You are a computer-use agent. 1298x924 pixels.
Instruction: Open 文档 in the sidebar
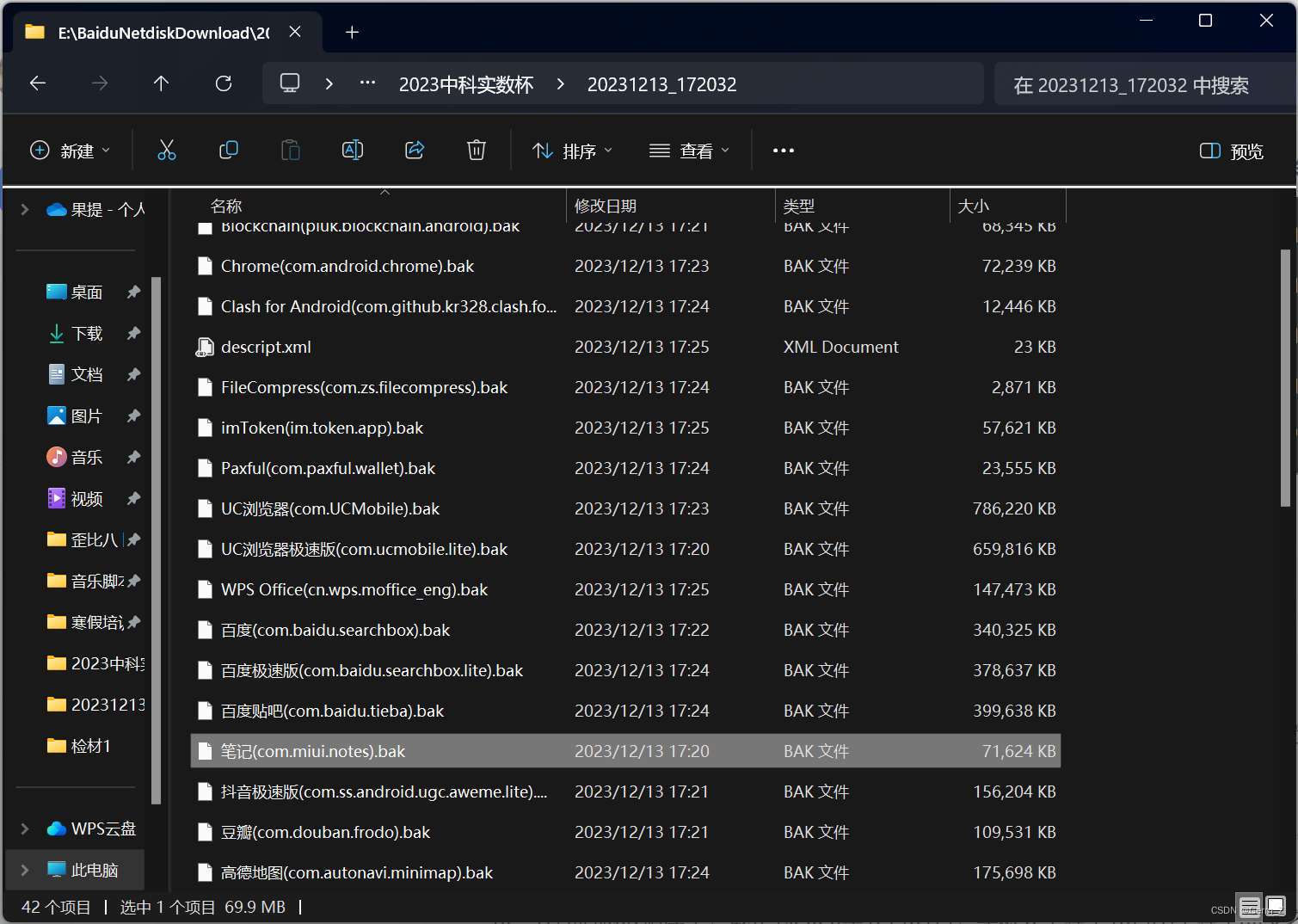(x=86, y=375)
